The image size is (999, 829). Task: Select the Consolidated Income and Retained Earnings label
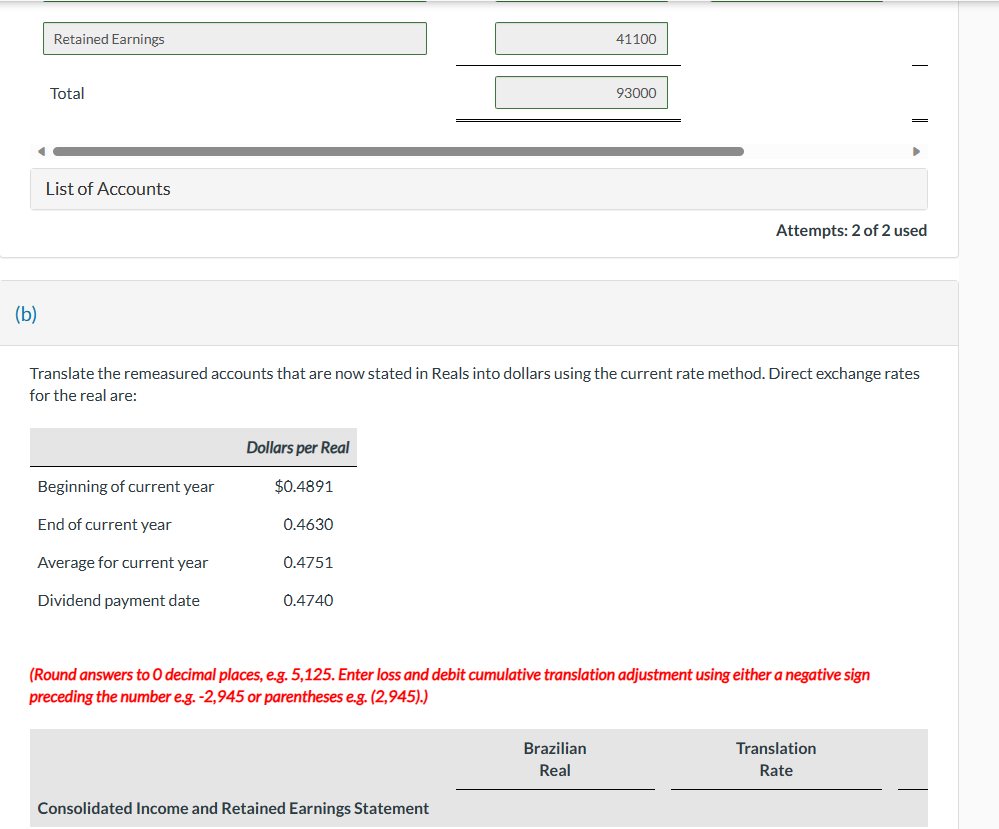point(232,808)
